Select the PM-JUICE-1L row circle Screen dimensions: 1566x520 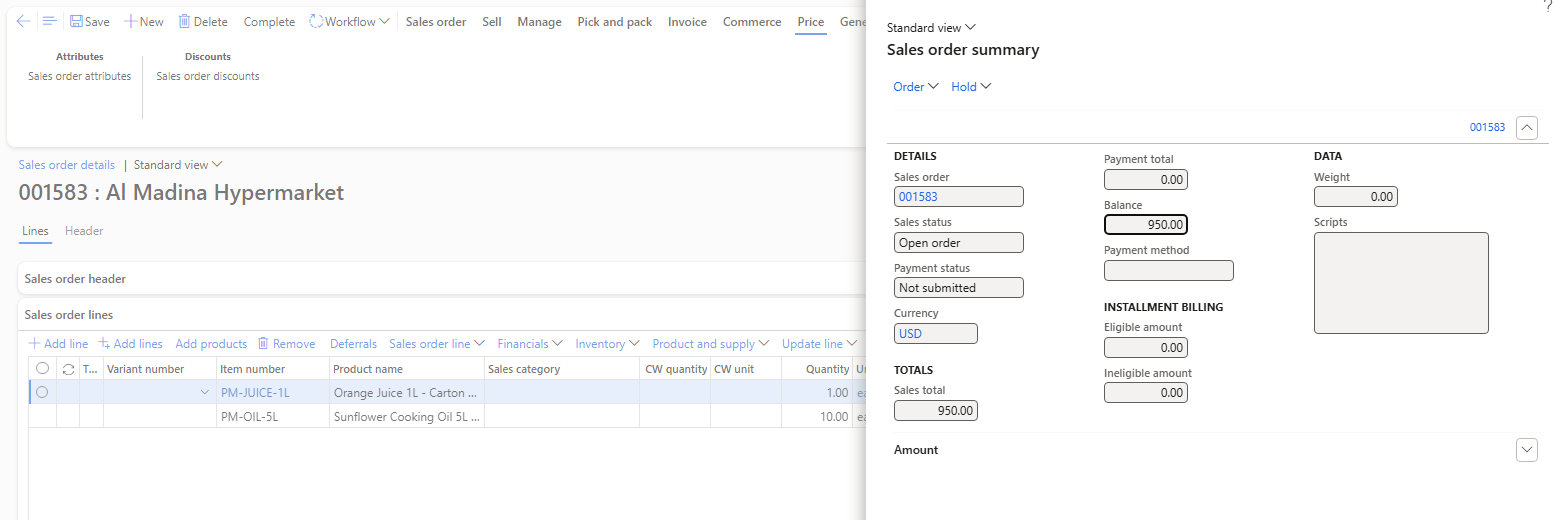click(42, 392)
